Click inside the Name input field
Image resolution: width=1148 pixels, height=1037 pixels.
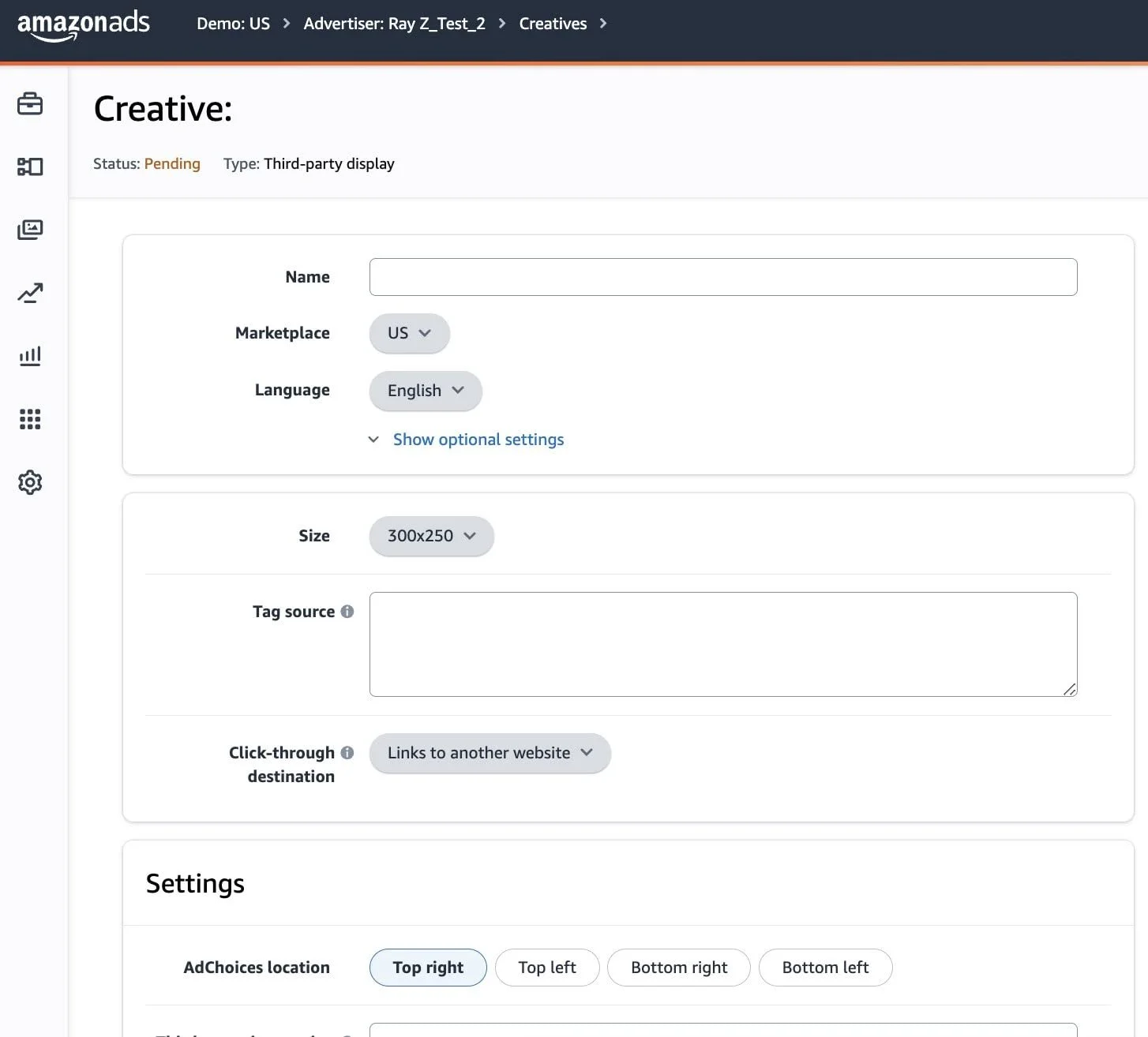722,276
